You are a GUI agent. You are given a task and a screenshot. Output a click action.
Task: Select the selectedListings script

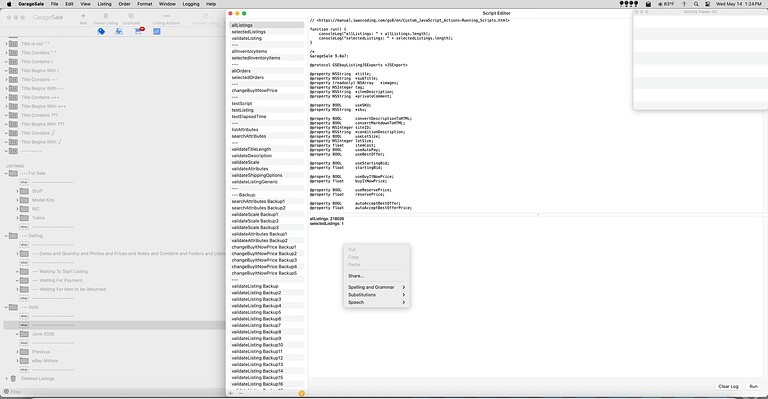pyautogui.click(x=266, y=32)
